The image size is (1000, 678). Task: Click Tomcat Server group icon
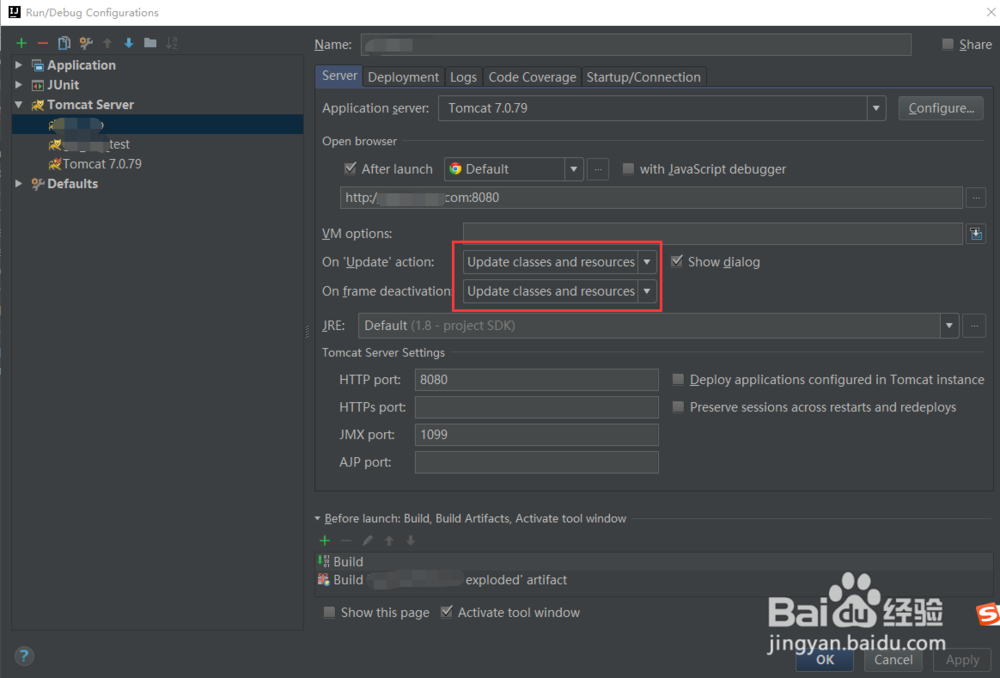38,105
